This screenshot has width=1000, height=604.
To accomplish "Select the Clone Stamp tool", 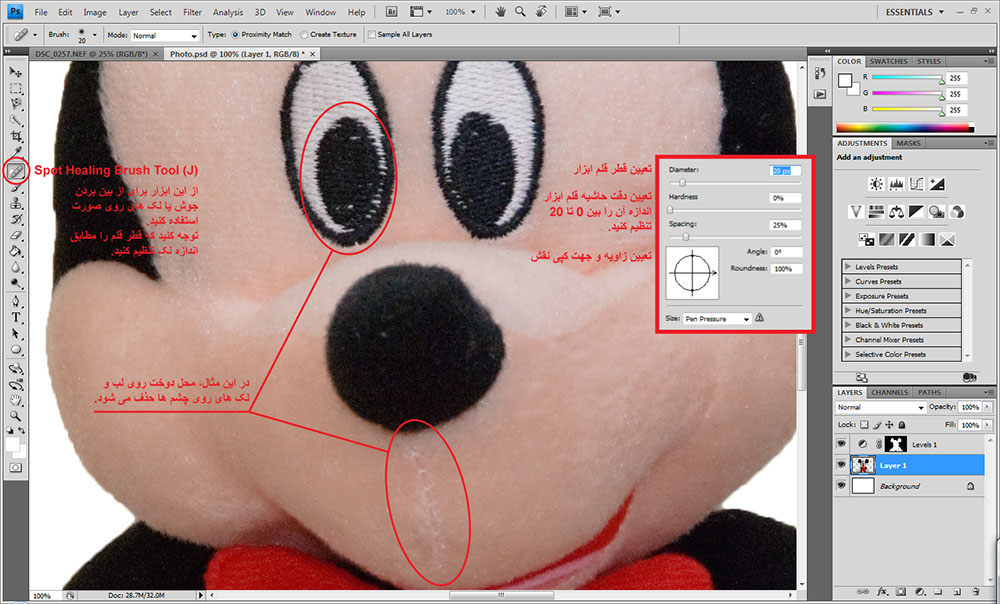I will pyautogui.click(x=15, y=203).
